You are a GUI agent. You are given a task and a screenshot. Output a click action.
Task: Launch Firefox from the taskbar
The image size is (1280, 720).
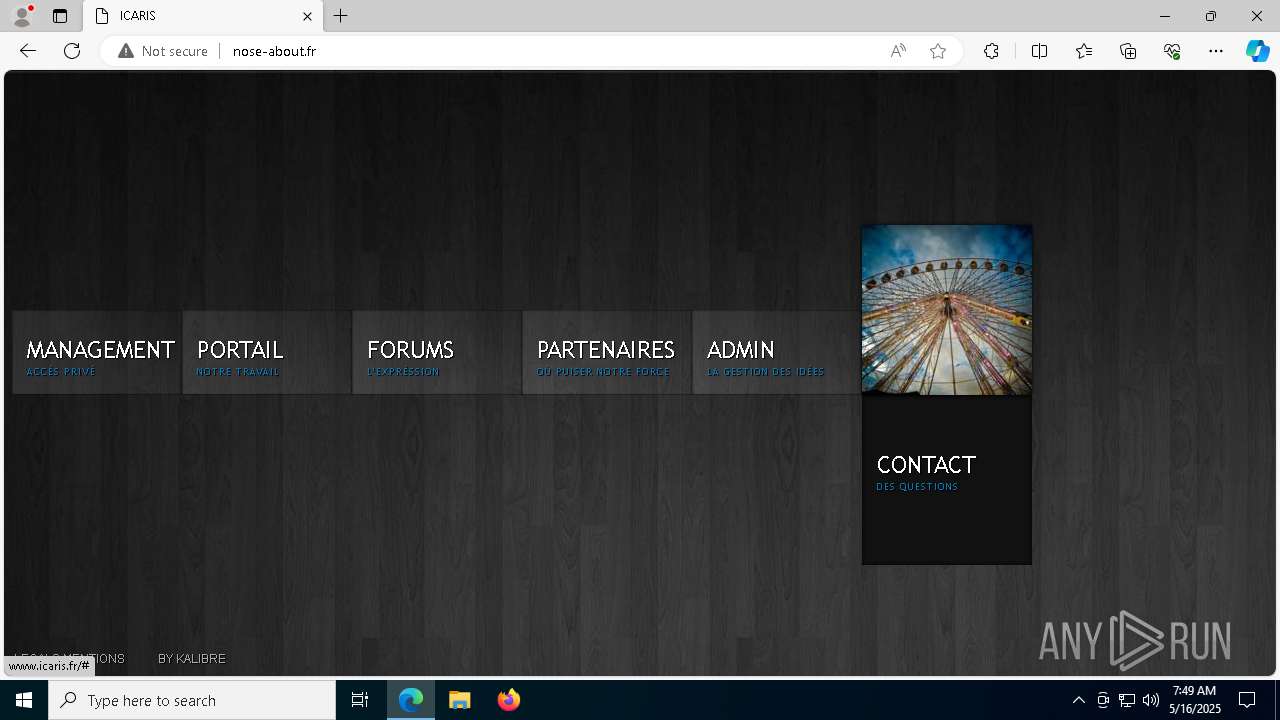pos(509,700)
